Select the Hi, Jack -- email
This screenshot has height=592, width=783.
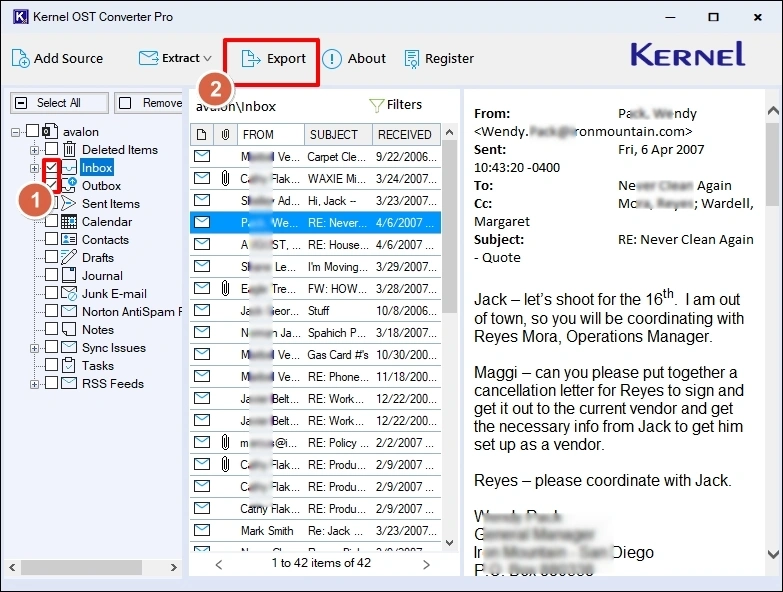[315, 201]
